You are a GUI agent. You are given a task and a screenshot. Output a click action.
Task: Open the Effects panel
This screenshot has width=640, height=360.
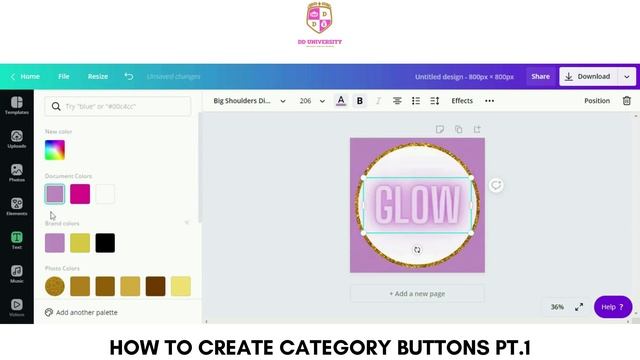(462, 101)
